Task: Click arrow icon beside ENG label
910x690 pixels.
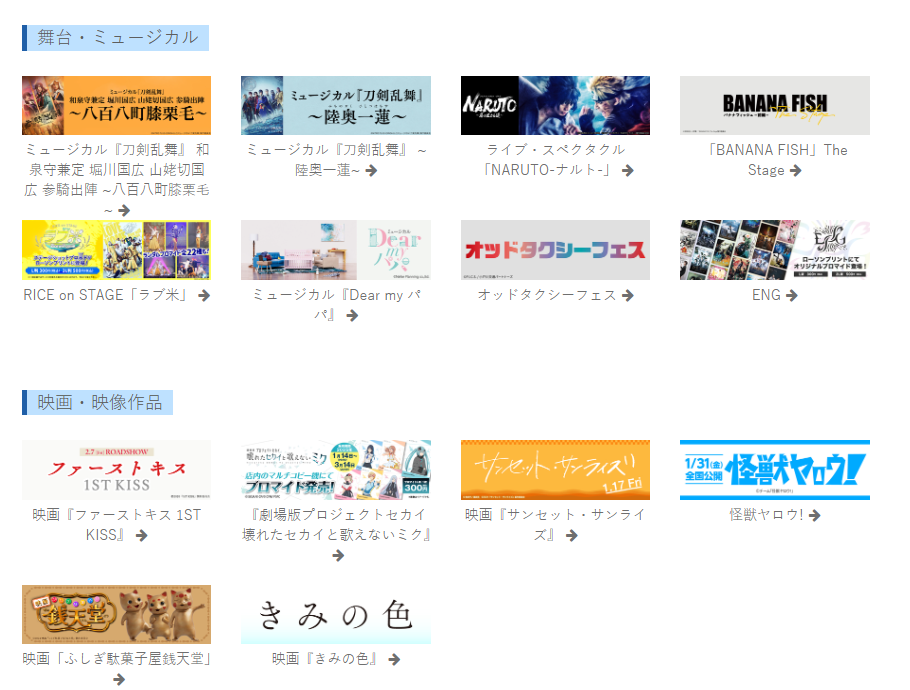Action: click(792, 295)
